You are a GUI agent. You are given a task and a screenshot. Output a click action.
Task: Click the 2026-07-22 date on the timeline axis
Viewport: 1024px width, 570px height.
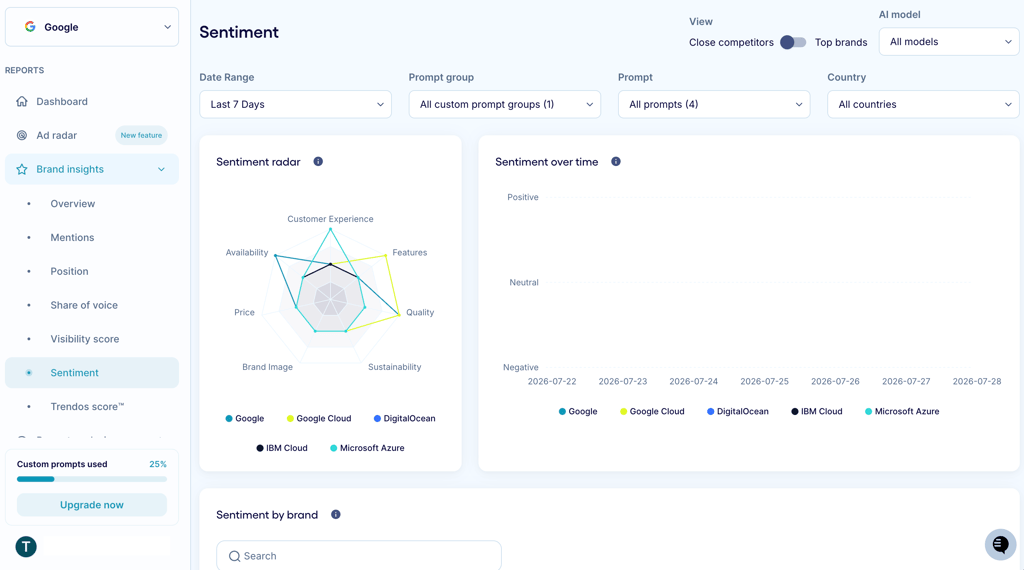pos(552,381)
